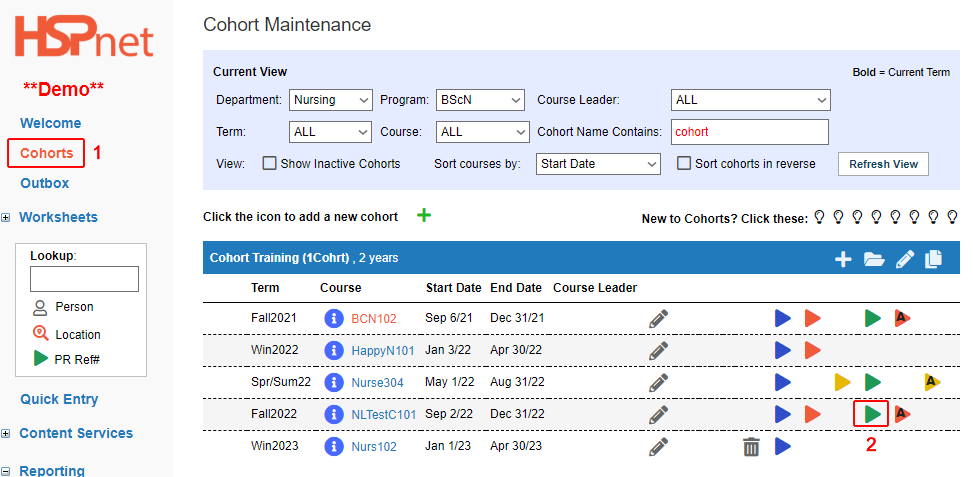973x477 pixels.
Task: Toggle Sort cohorts in reverse checkbox
Action: (683, 164)
